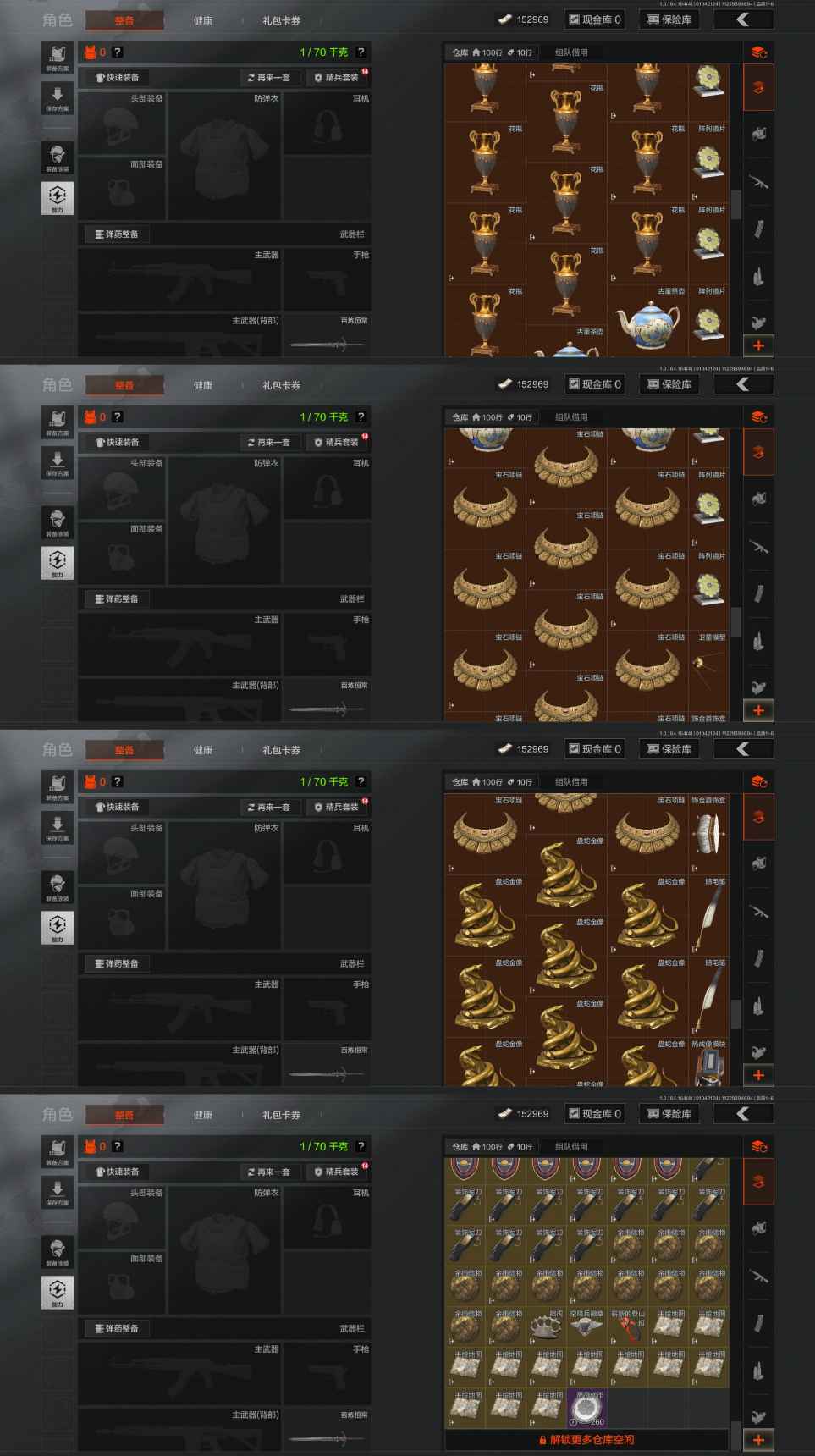Open 现金库 in the unlock-storage screen
Image resolution: width=815 pixels, height=1456 pixels.
click(x=594, y=1114)
